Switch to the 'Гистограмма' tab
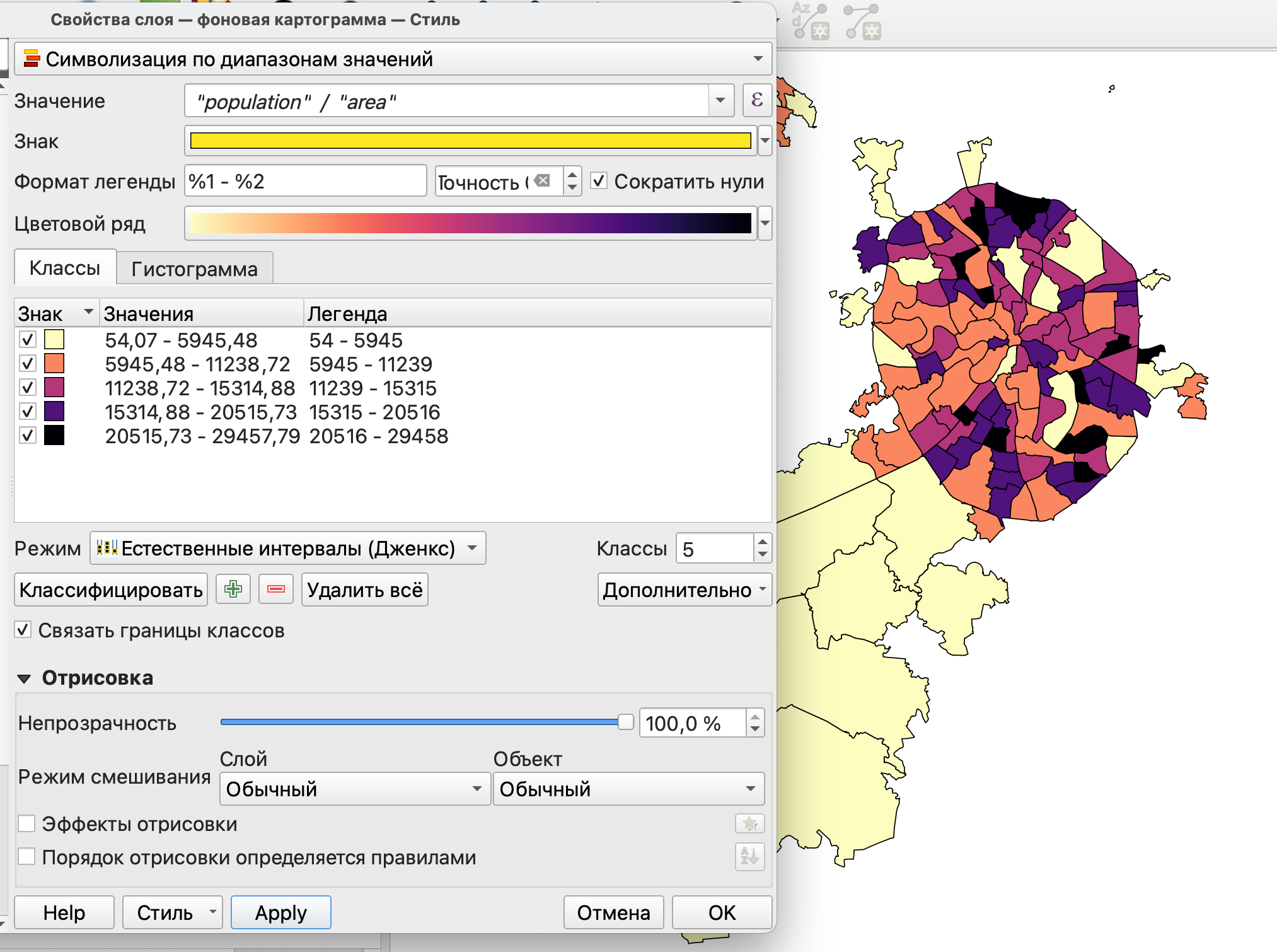 coord(194,269)
